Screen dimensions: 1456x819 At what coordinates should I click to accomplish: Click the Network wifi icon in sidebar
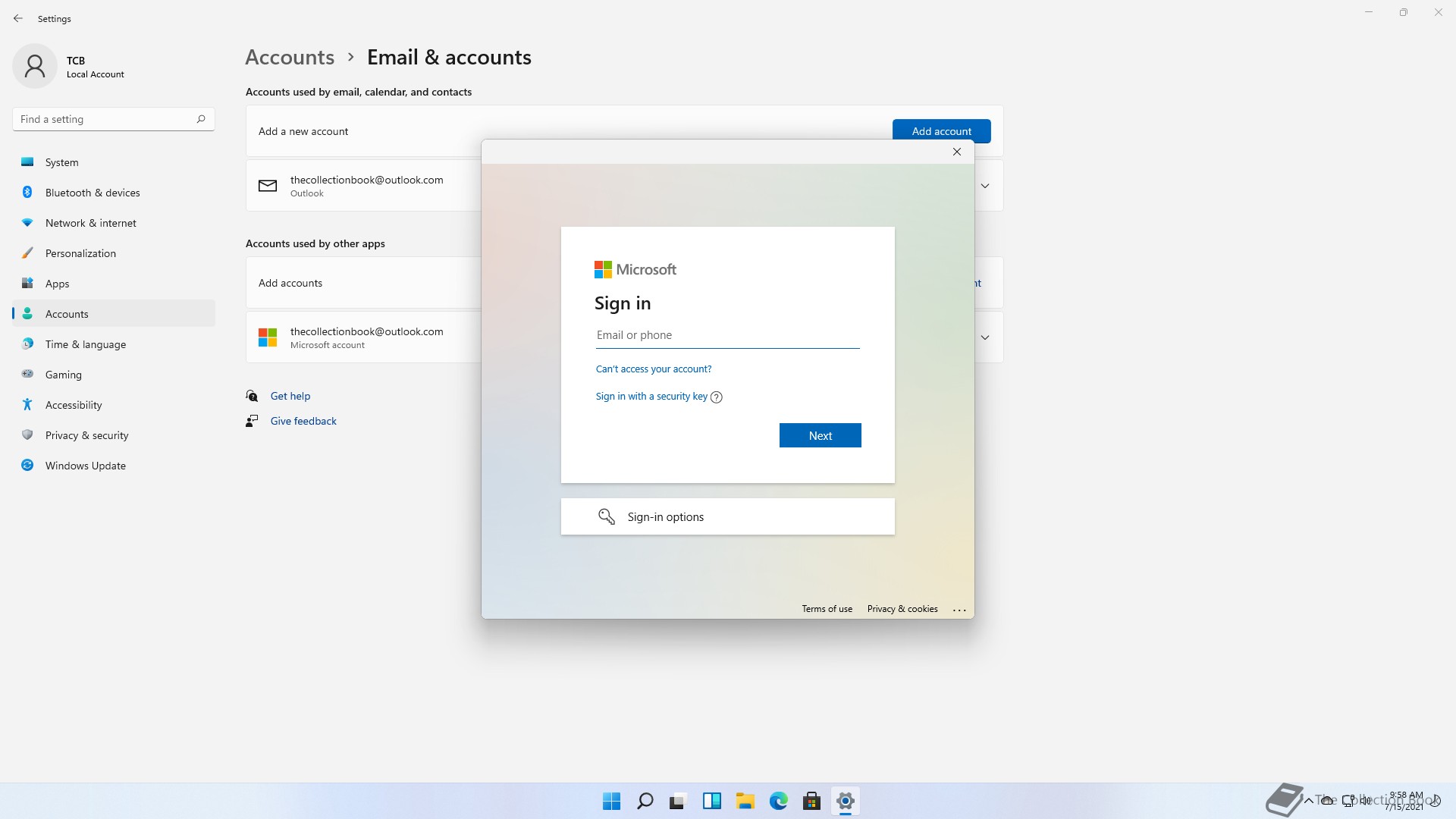(27, 222)
